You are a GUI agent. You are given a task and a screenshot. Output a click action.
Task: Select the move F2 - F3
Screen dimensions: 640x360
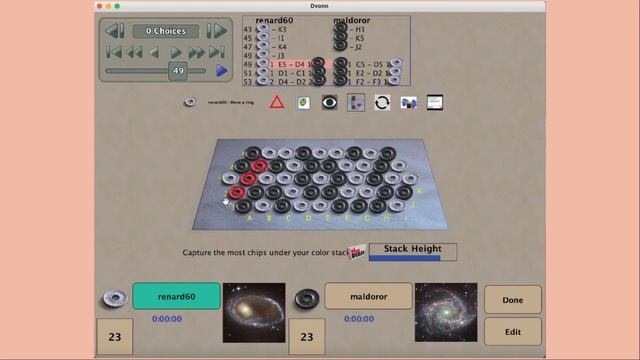tap(369, 82)
